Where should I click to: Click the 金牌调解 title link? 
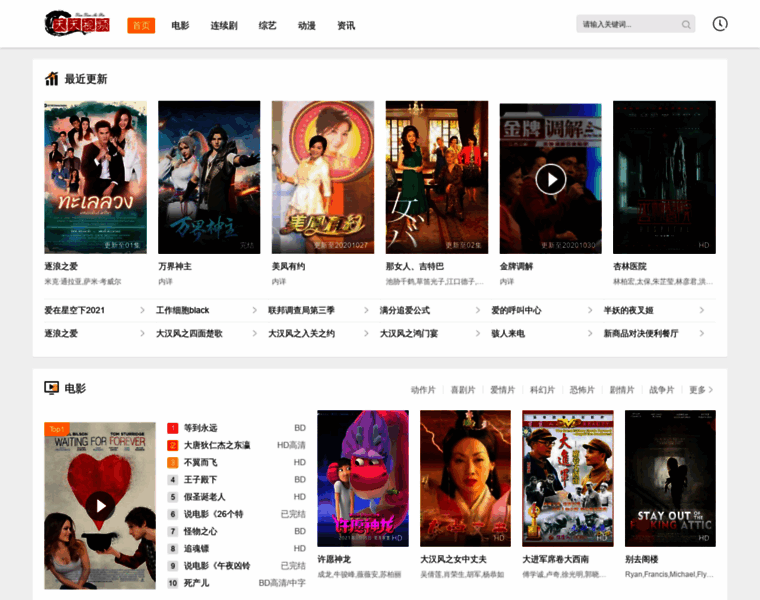tap(516, 266)
